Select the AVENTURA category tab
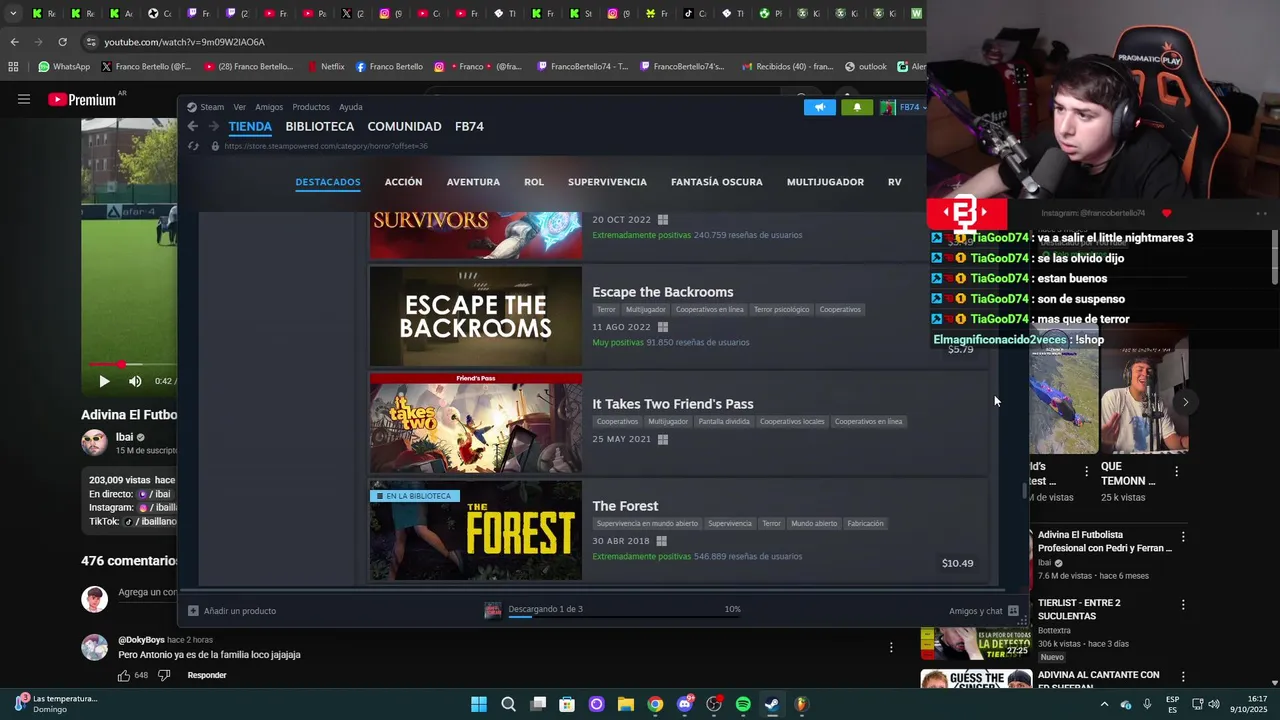This screenshot has width=1280, height=720. pos(473,182)
